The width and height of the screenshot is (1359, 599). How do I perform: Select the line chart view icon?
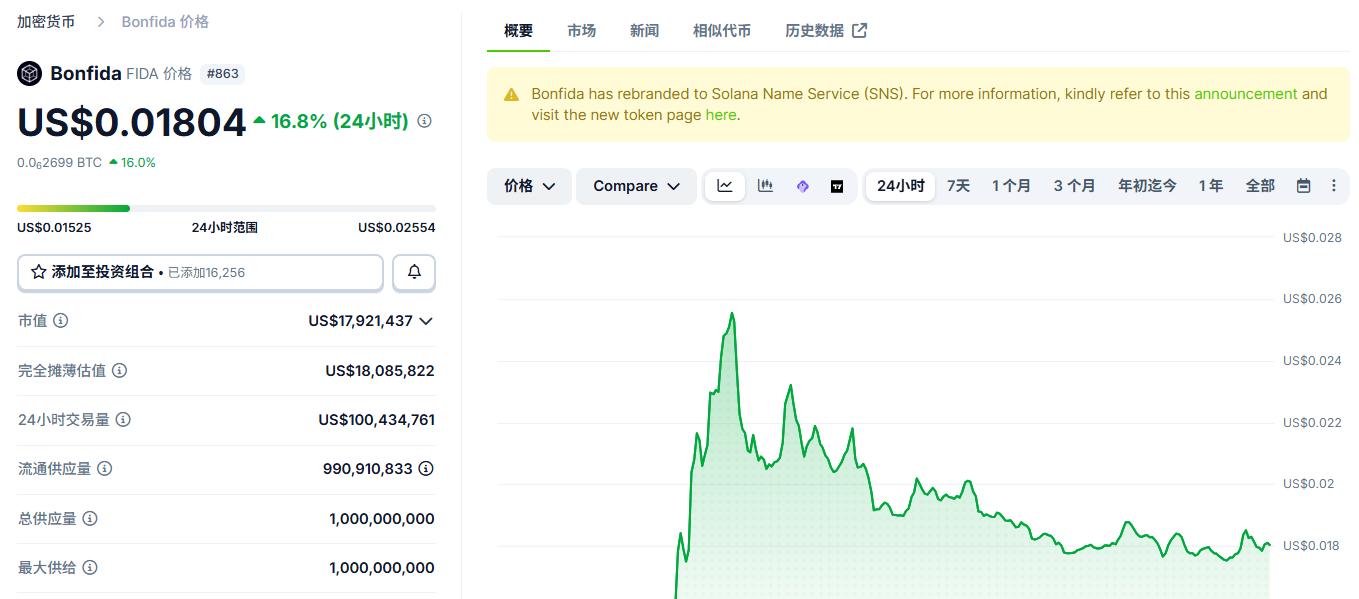[x=724, y=186]
